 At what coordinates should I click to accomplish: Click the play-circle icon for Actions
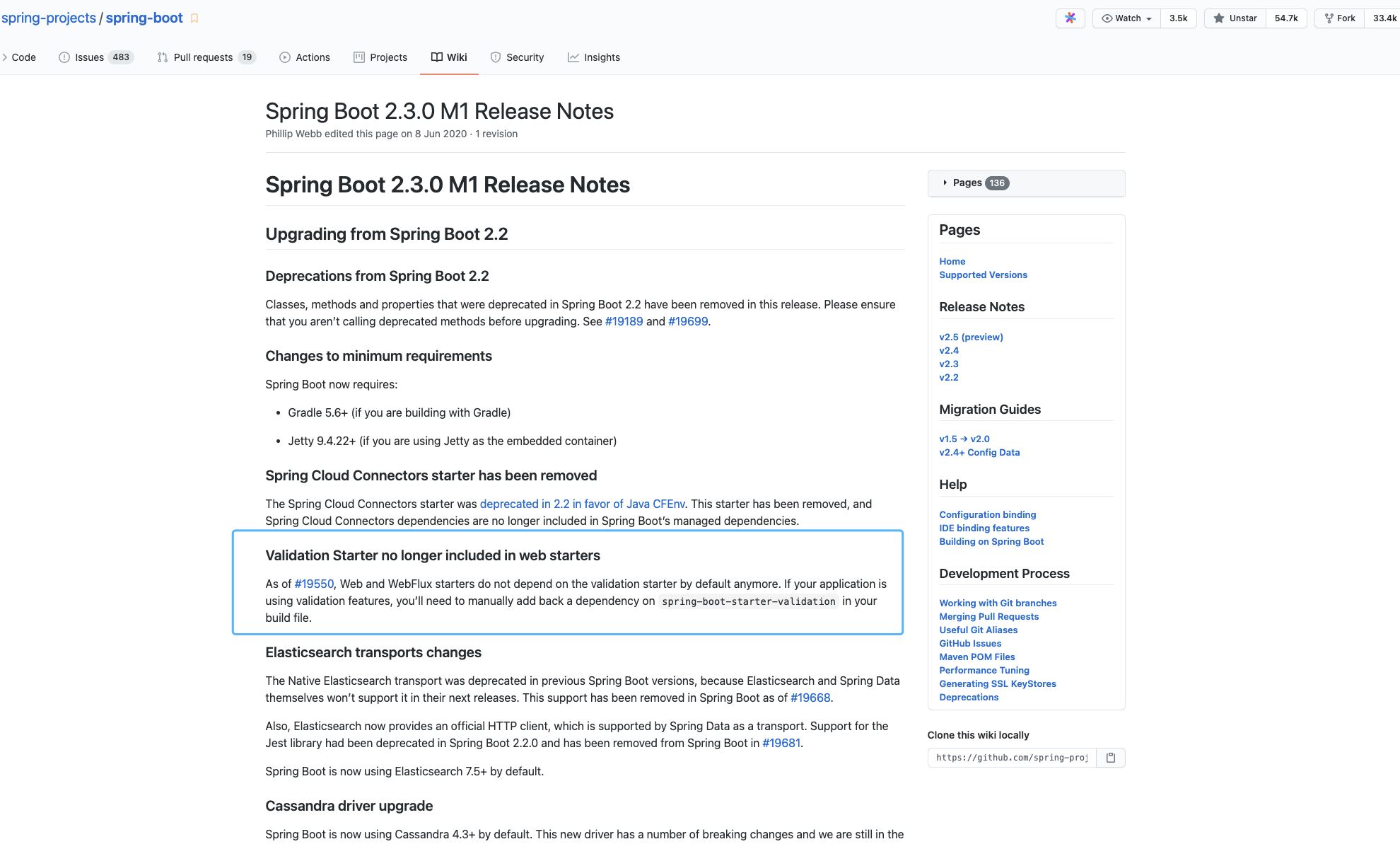click(285, 57)
